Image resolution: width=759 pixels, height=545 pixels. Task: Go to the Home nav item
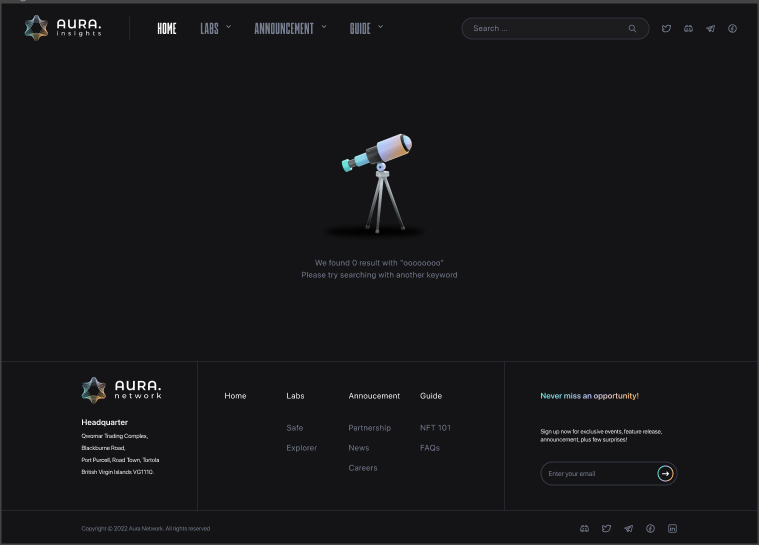(x=167, y=29)
